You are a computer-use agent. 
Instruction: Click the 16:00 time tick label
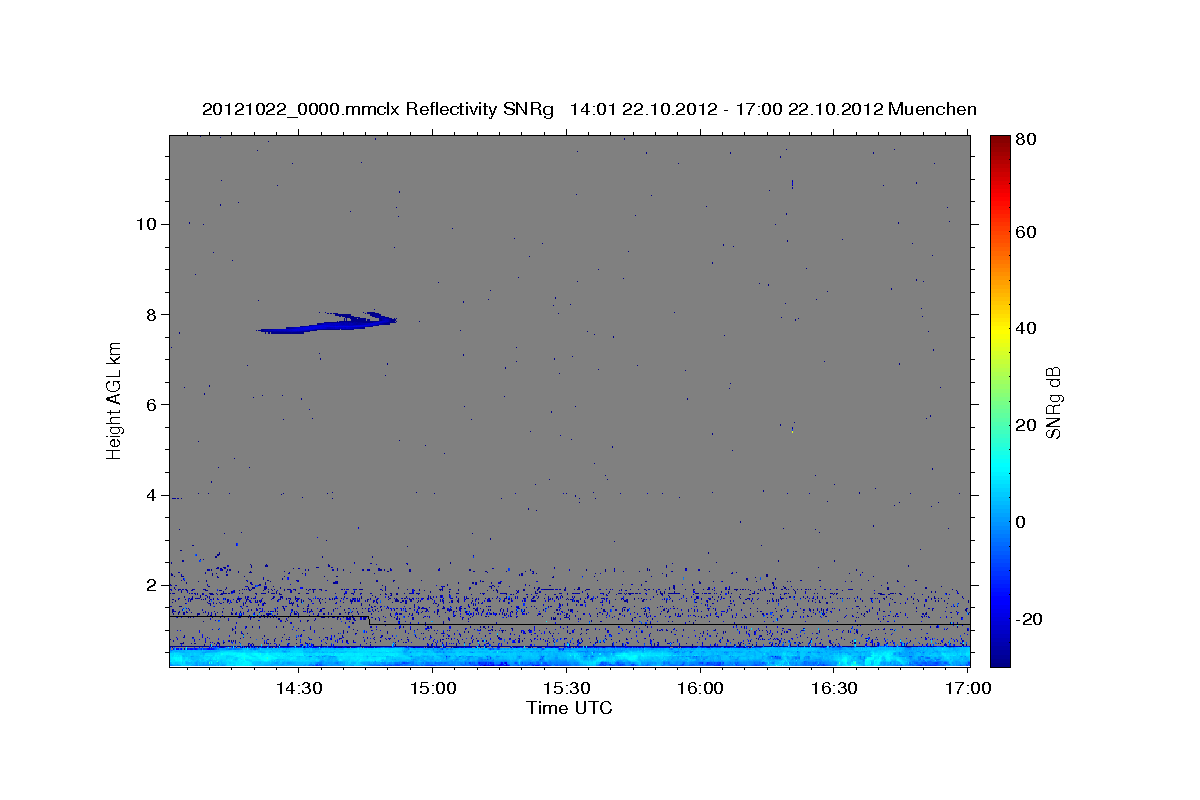(700, 688)
